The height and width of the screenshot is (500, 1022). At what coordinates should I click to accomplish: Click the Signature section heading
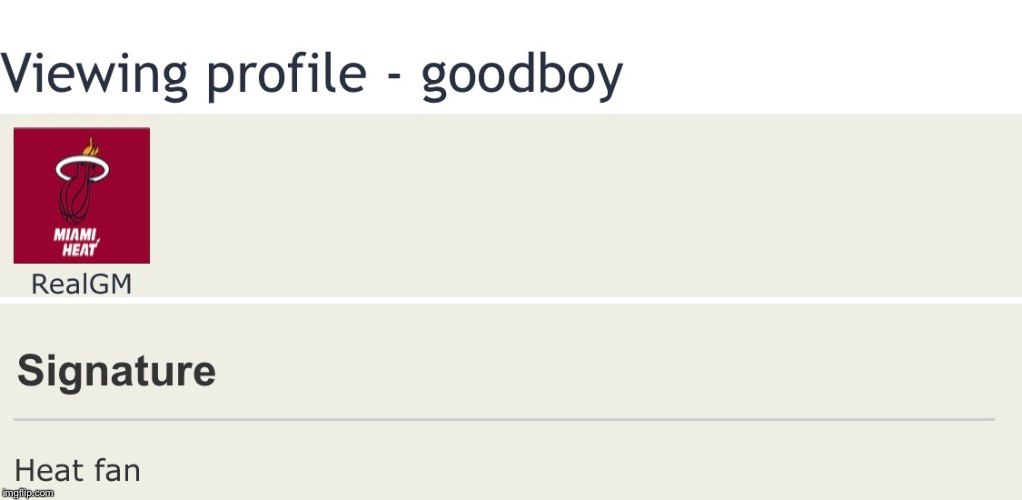[x=117, y=371]
